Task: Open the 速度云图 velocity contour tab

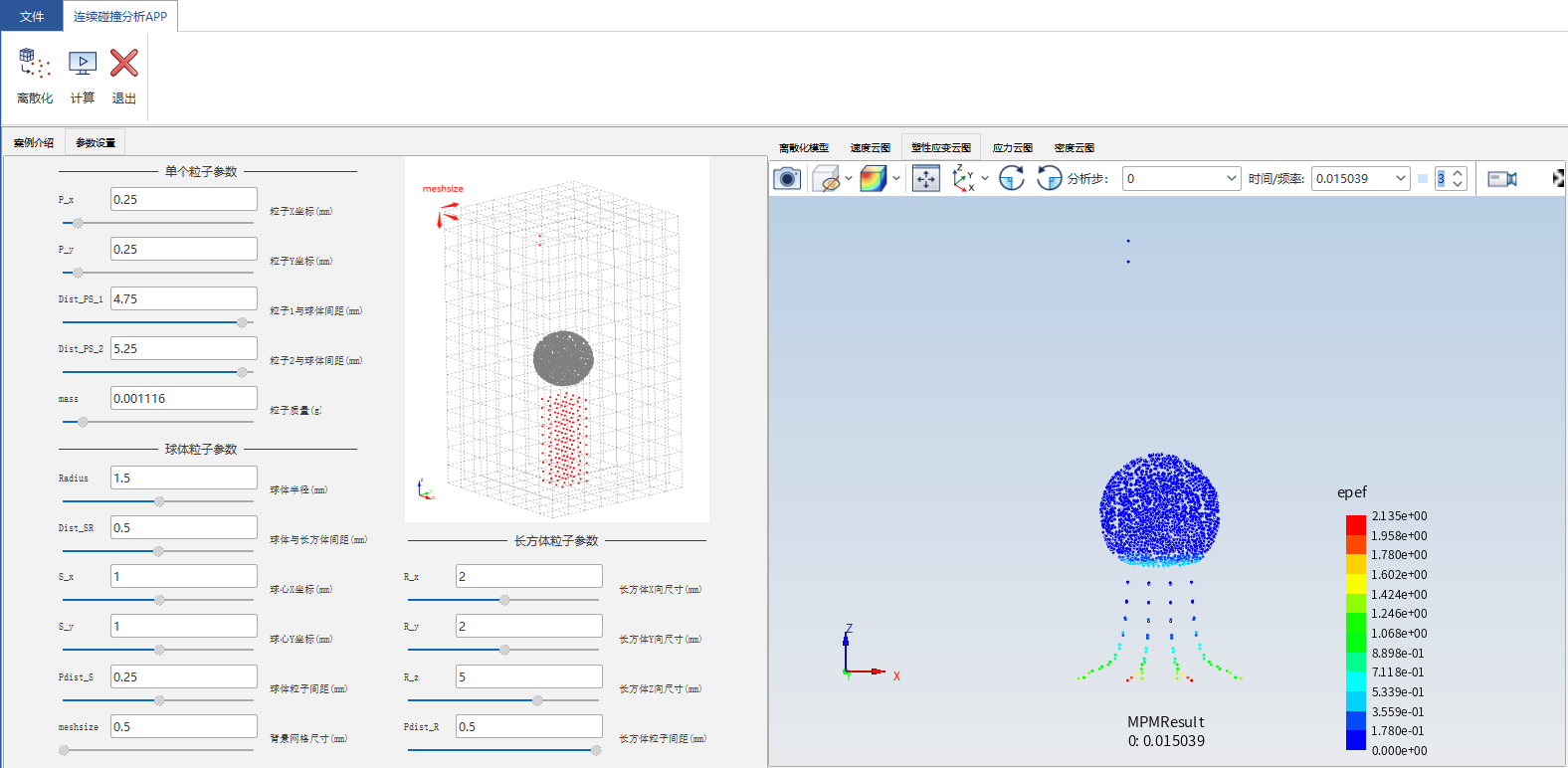Action: 871,147
